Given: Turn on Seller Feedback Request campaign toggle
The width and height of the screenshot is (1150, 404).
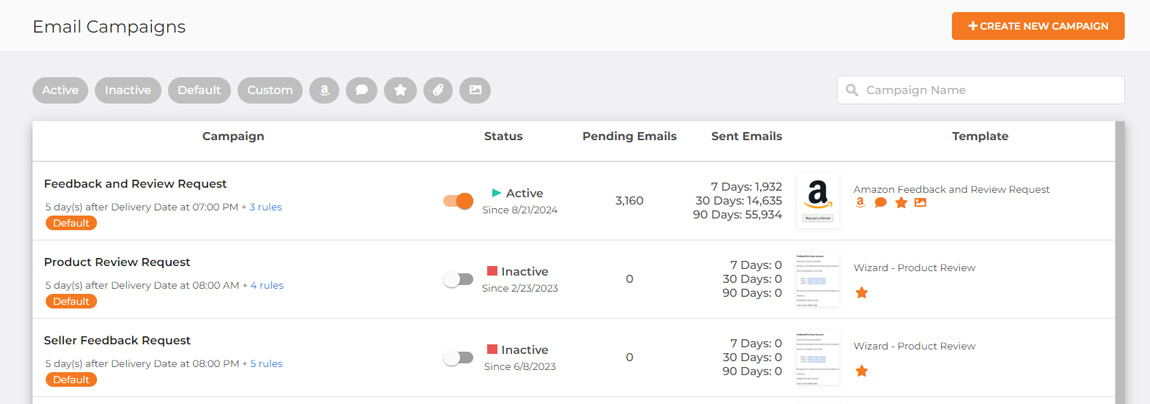Looking at the screenshot, I should click(458, 357).
